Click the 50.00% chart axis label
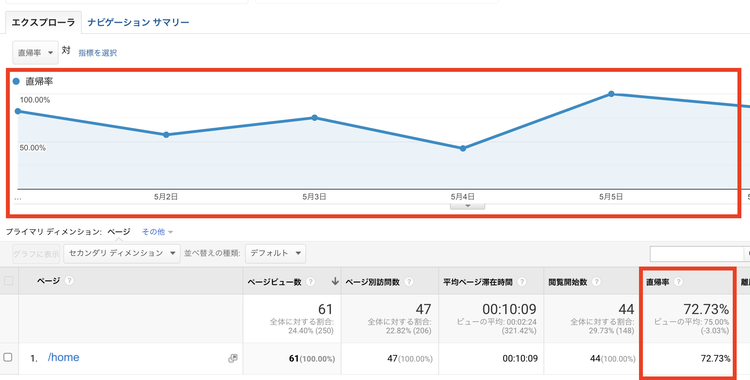The image size is (750, 380). click(33, 148)
